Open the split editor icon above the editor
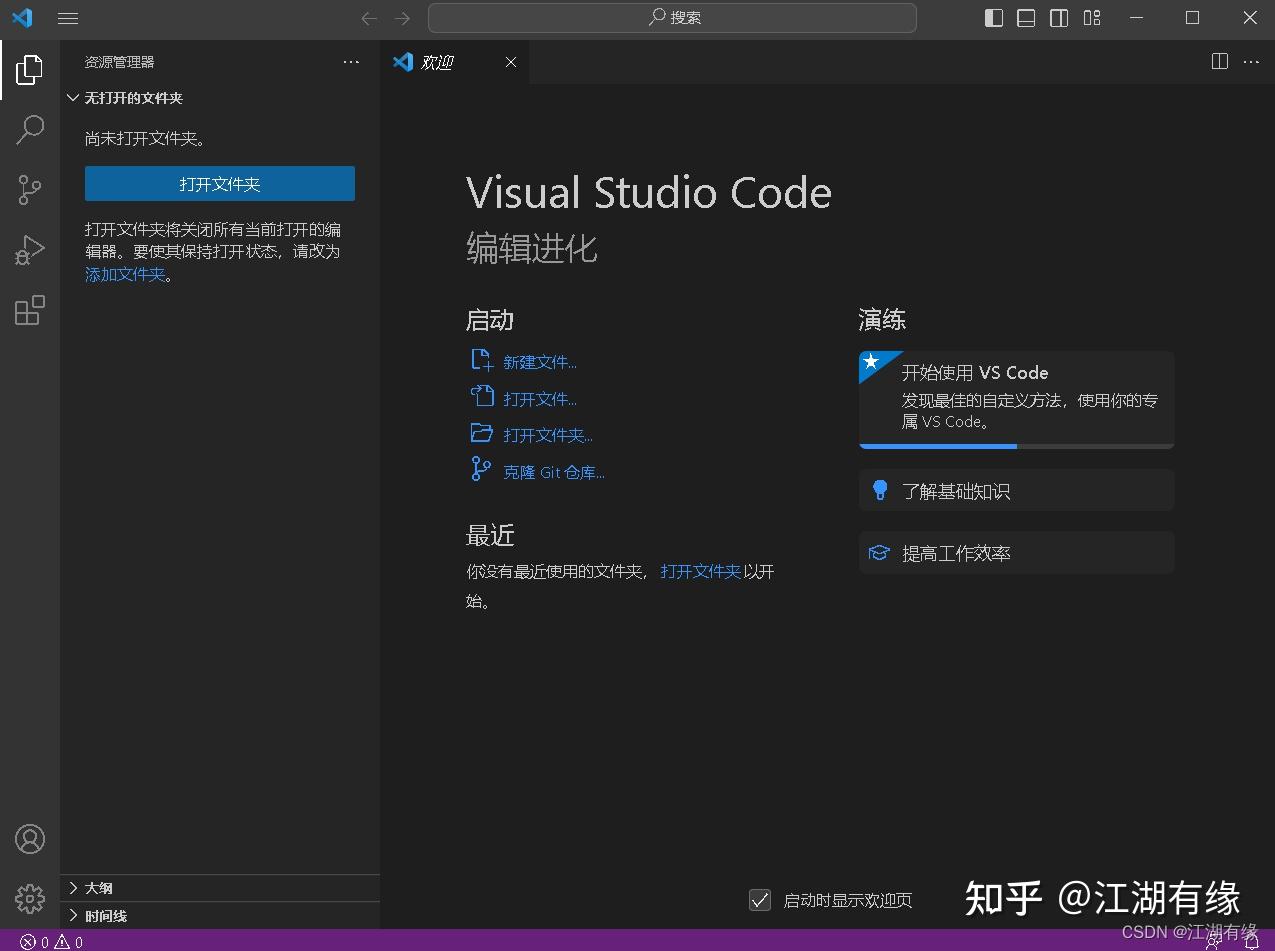1275x951 pixels. pyautogui.click(x=1219, y=61)
